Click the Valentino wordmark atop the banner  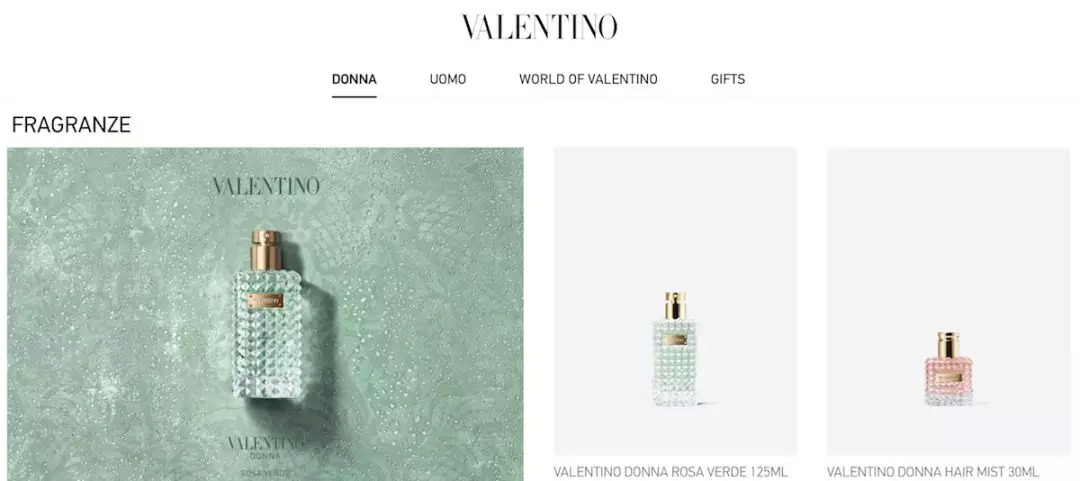tap(266, 186)
